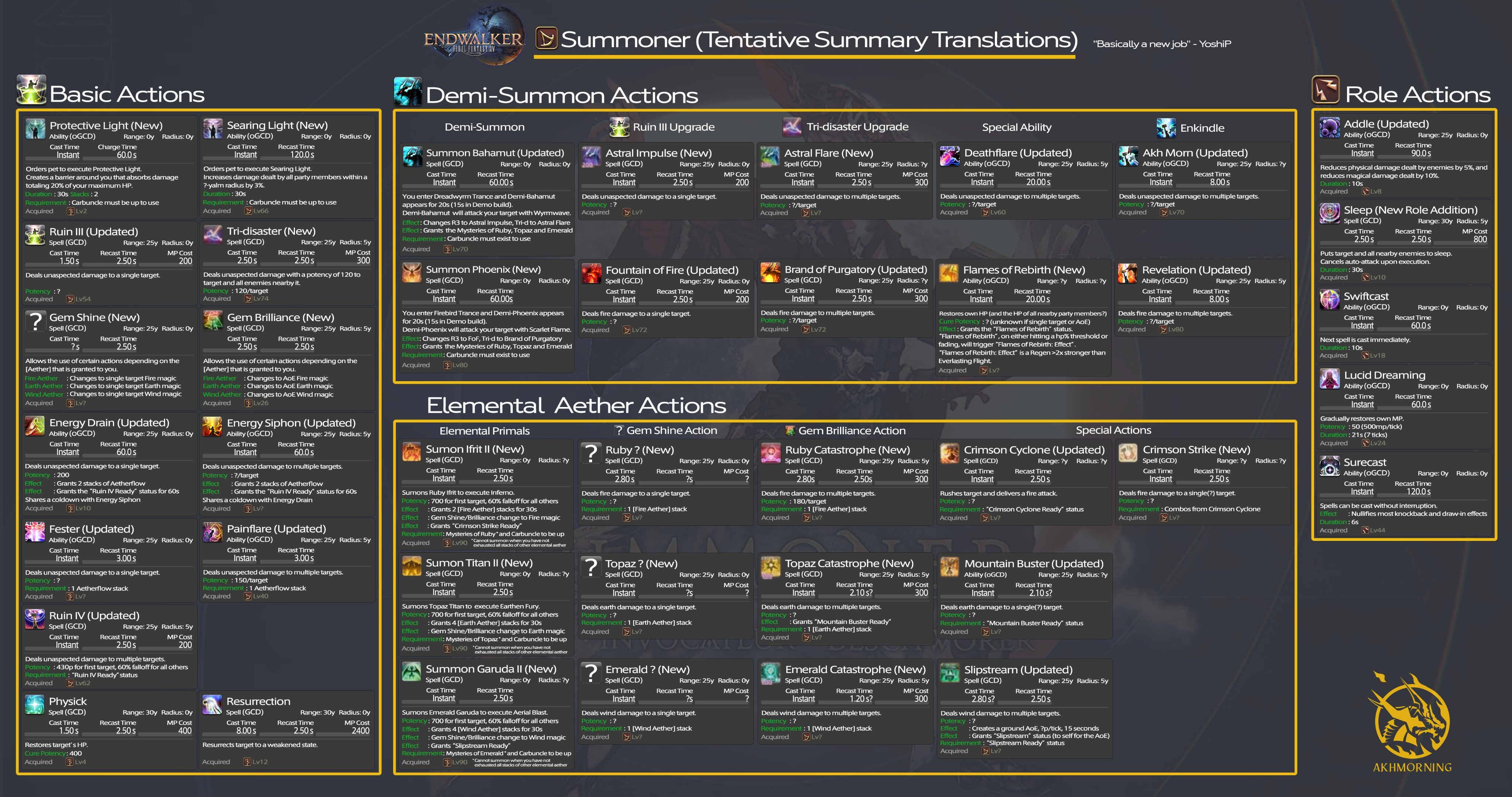Click the "Elemental Primals" column header

(484, 431)
